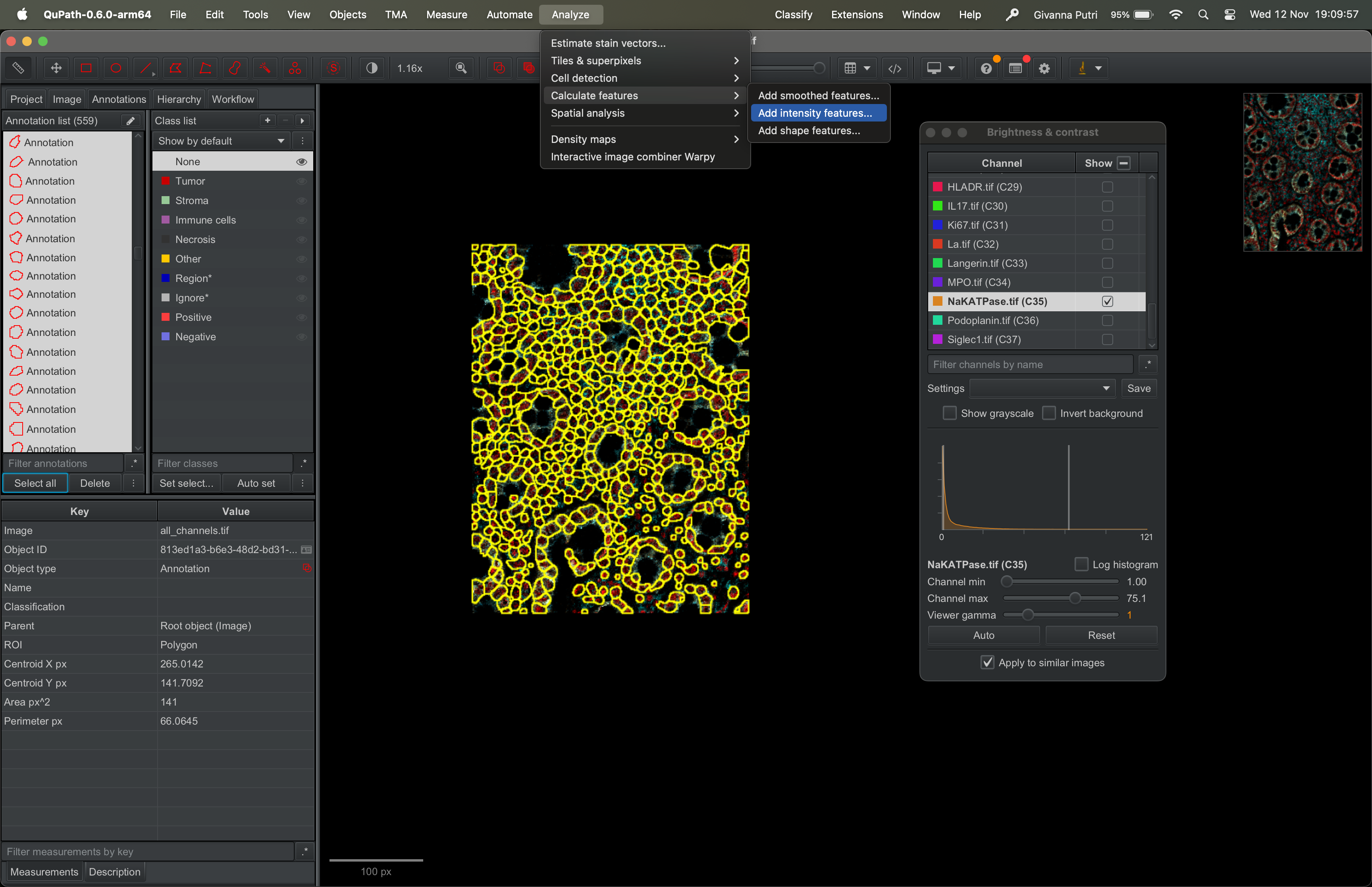The width and height of the screenshot is (1372, 887).
Task: Expand the Settings combo box
Action: 1042,388
